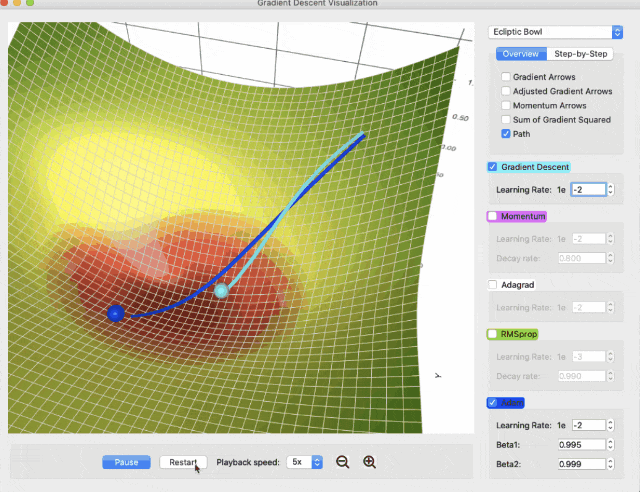Click the Adam Beta2 stepper arrows
Image resolution: width=640 pixels, height=492 pixels.
[611, 464]
